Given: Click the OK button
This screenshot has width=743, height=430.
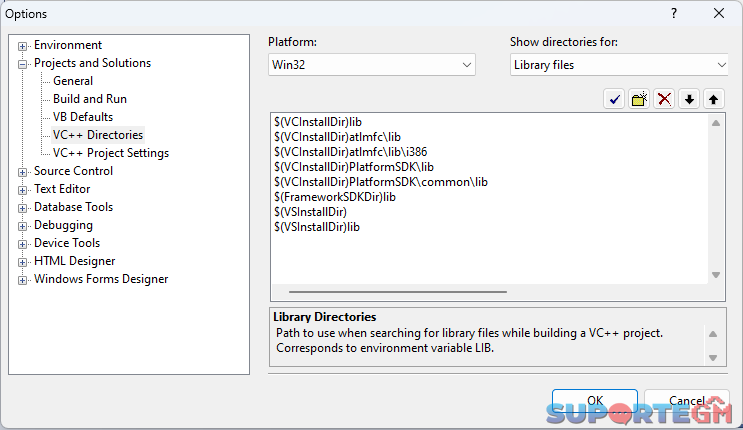Looking at the screenshot, I should [x=595, y=401].
